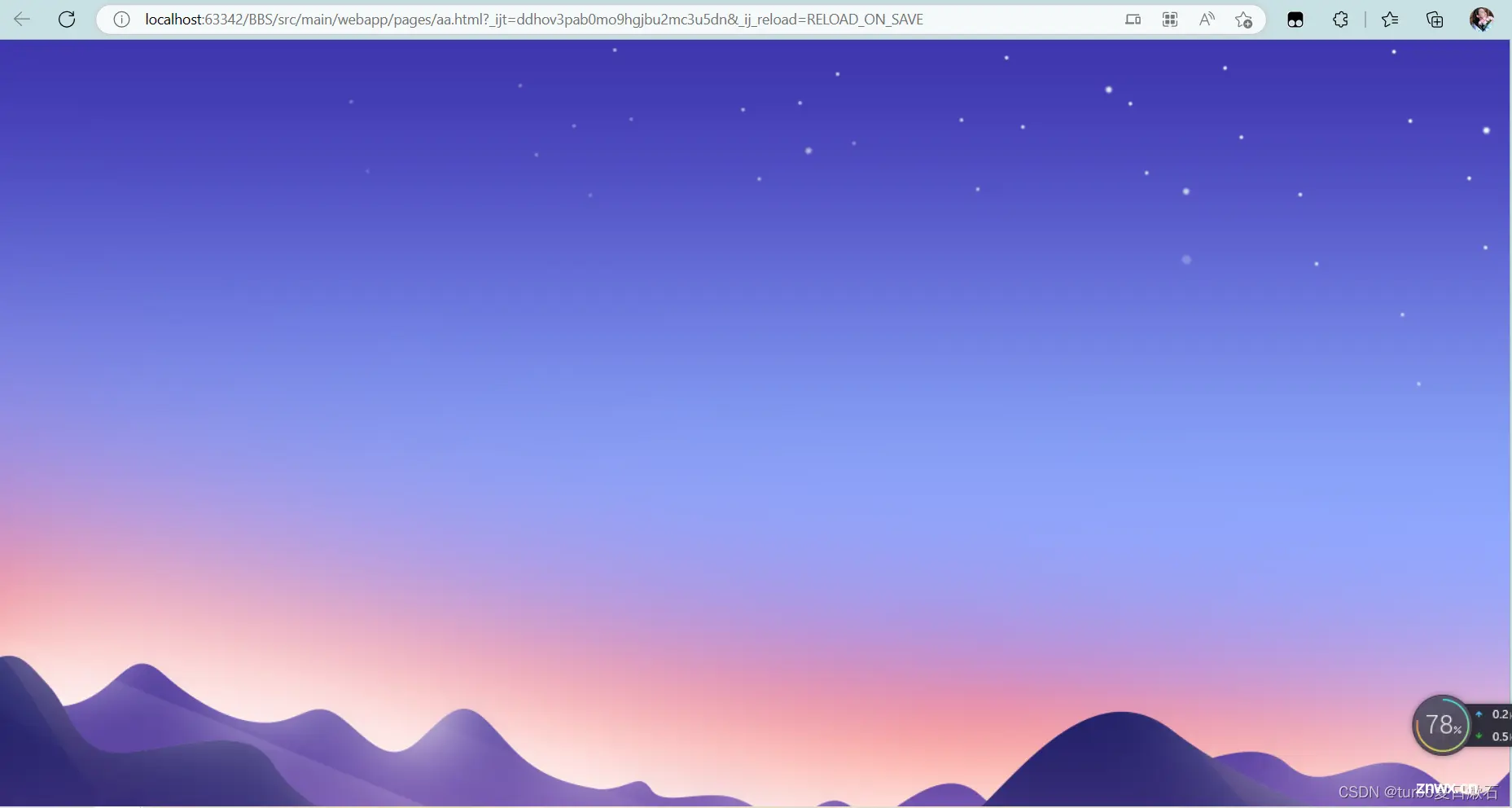Open the Extensions puzzle piece menu
Viewport: 1512px width, 808px height.
pyautogui.click(x=1340, y=20)
